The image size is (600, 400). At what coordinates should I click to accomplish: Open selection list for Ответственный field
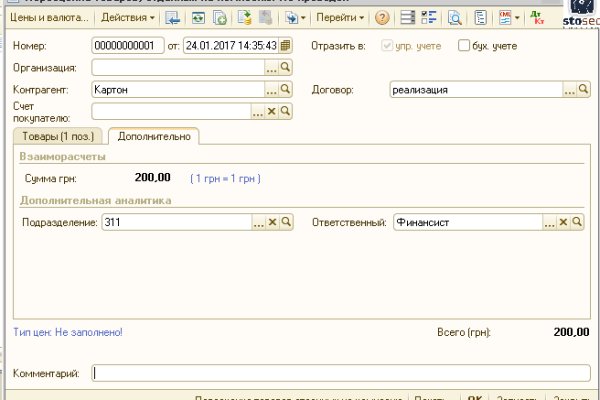tap(548, 222)
